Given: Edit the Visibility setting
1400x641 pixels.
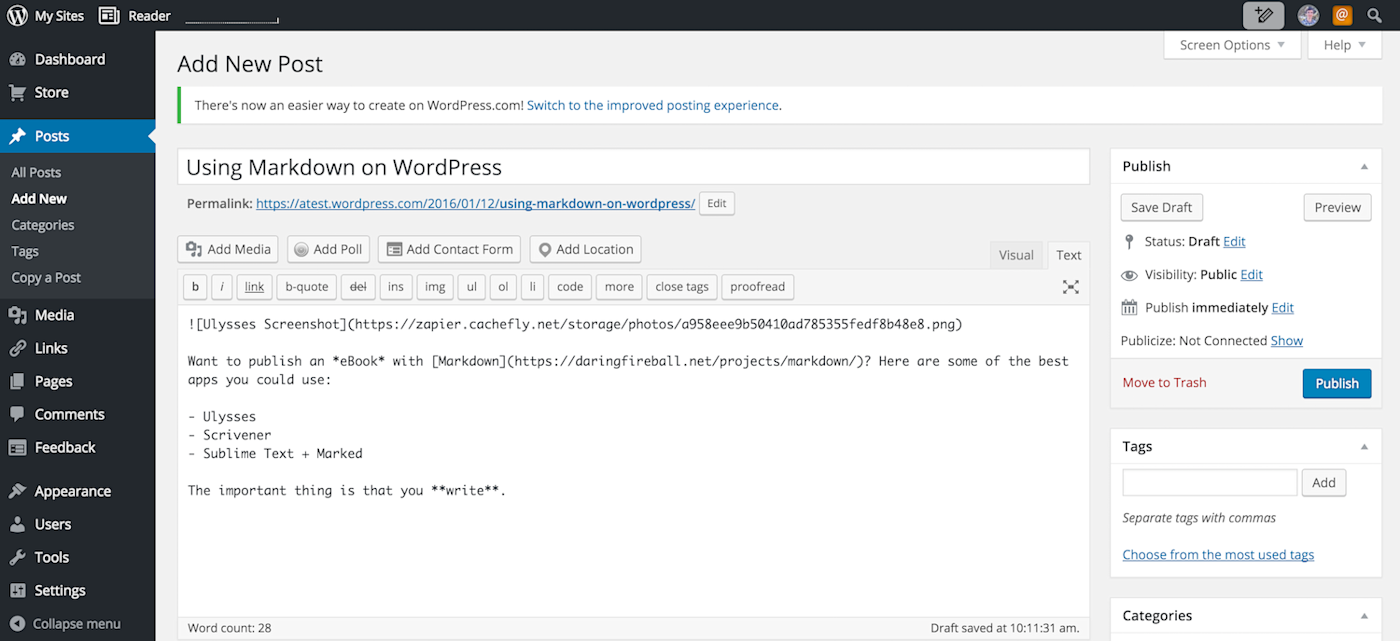Looking at the screenshot, I should click(x=1251, y=274).
